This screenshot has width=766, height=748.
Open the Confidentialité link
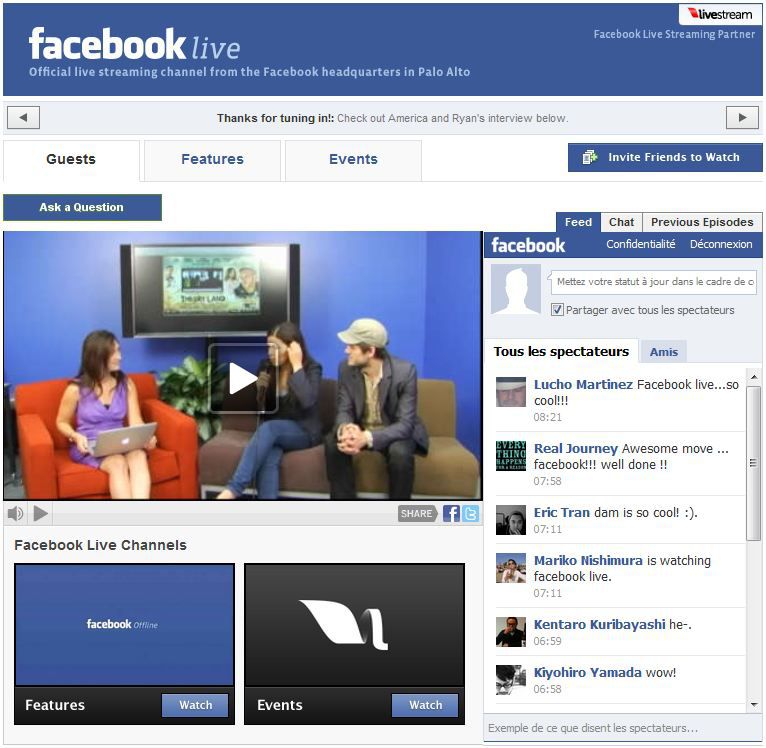[x=640, y=244]
